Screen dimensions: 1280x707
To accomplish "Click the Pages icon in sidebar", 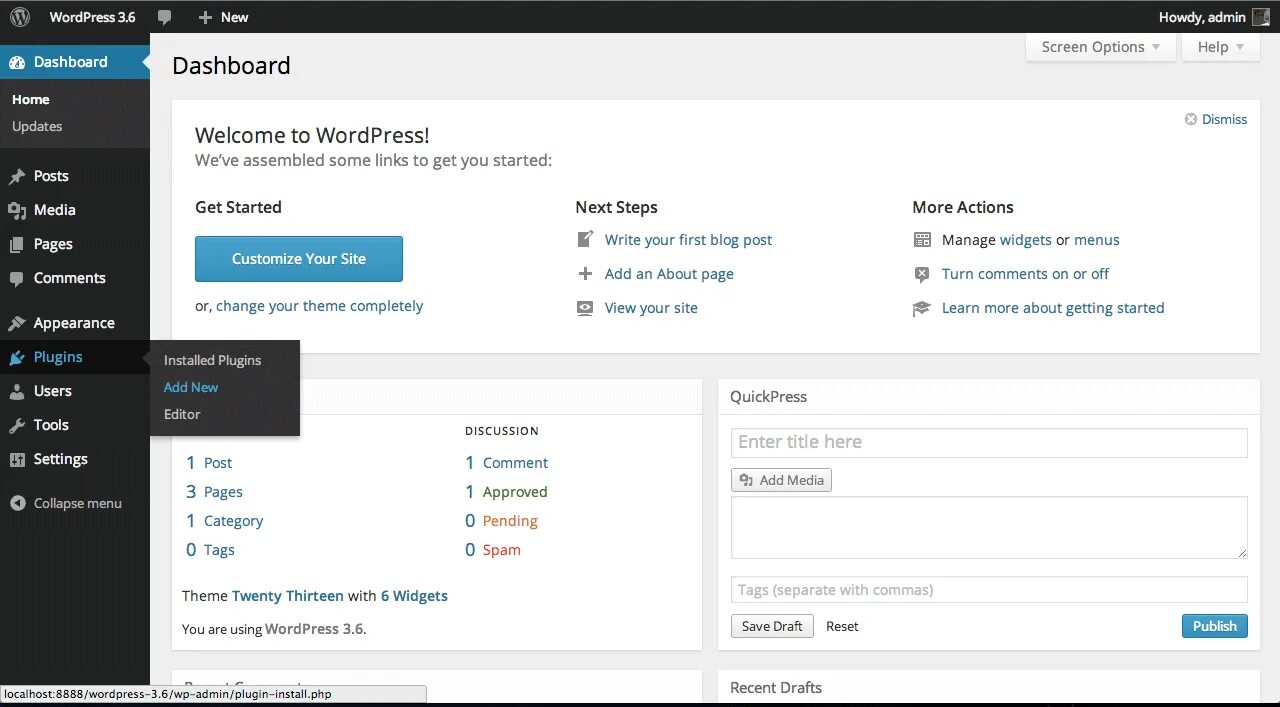I will [17, 244].
